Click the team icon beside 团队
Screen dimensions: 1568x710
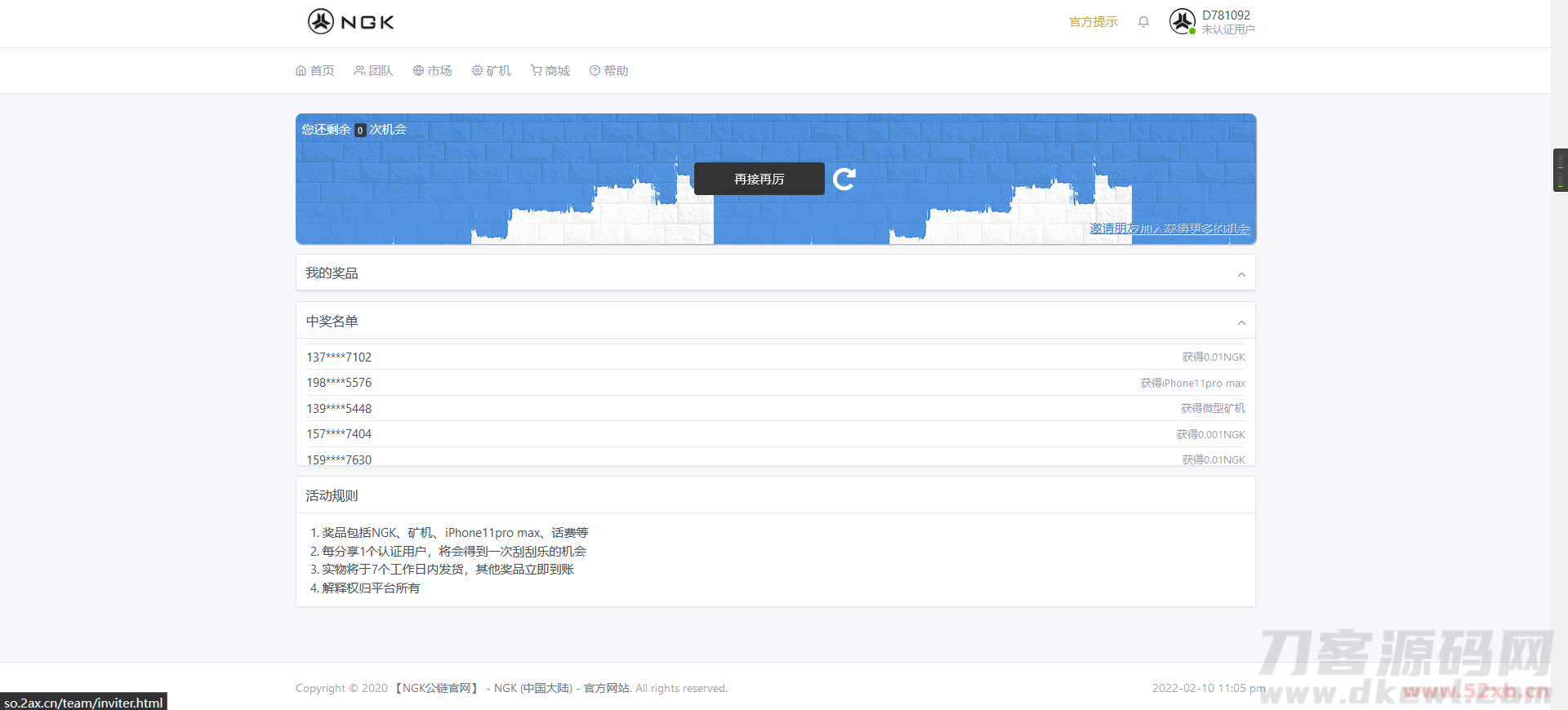point(359,71)
